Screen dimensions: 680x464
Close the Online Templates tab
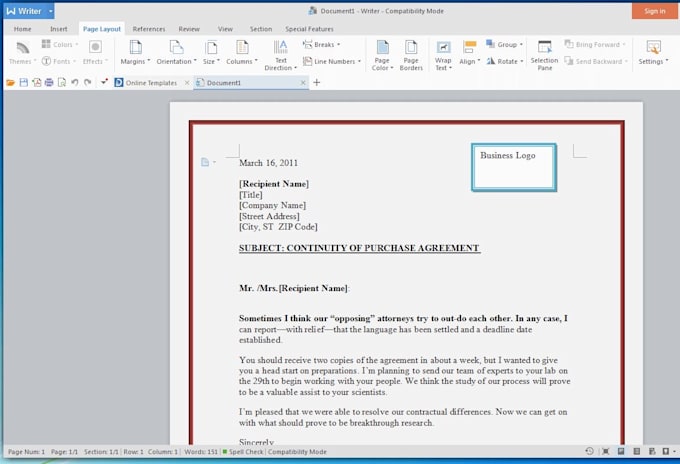point(187,82)
